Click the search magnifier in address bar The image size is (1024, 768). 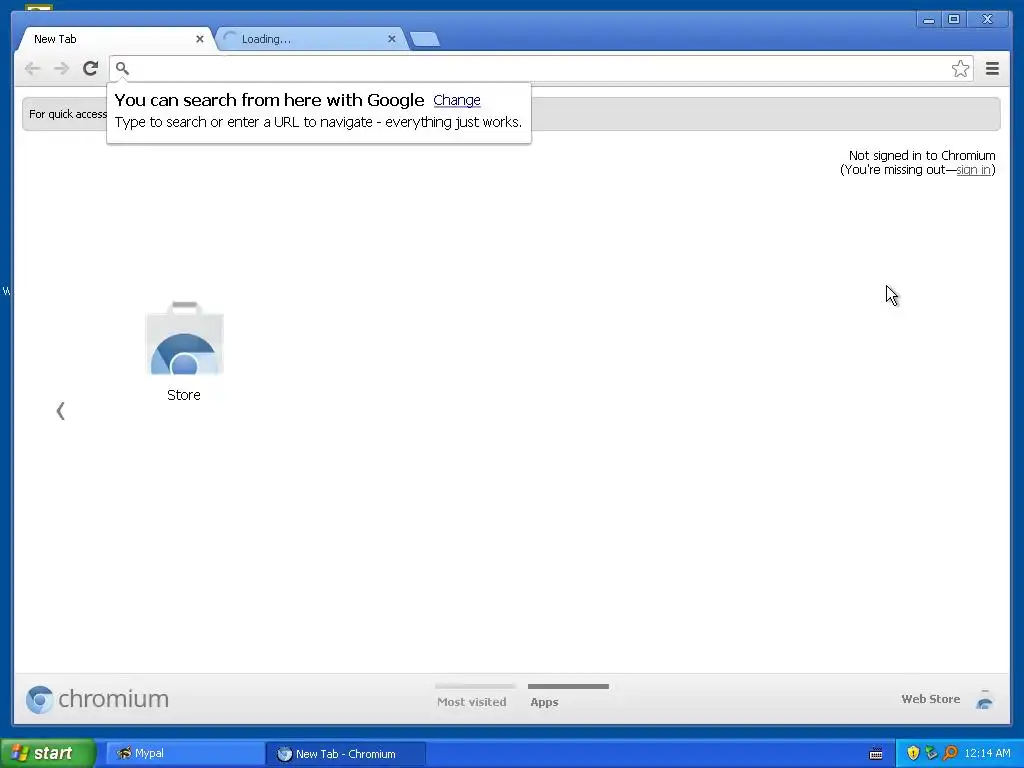[122, 68]
